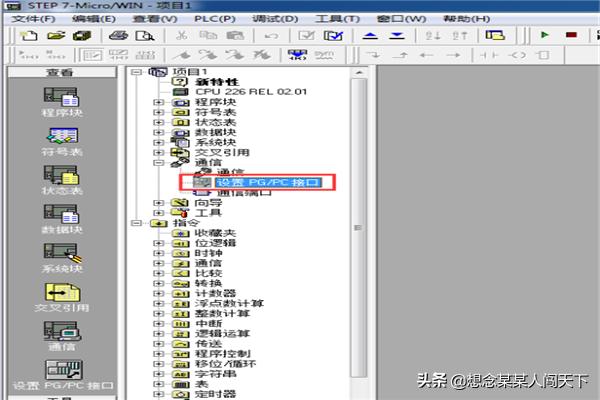Select the 程序控制 instruction folder
This screenshot has width=600, height=400.
pyautogui.click(x=223, y=354)
